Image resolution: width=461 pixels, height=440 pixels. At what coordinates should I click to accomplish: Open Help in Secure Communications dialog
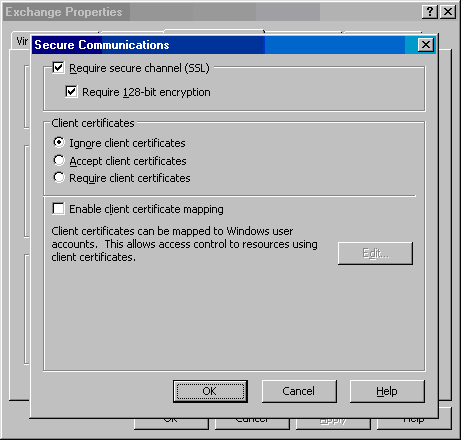[x=387, y=391]
